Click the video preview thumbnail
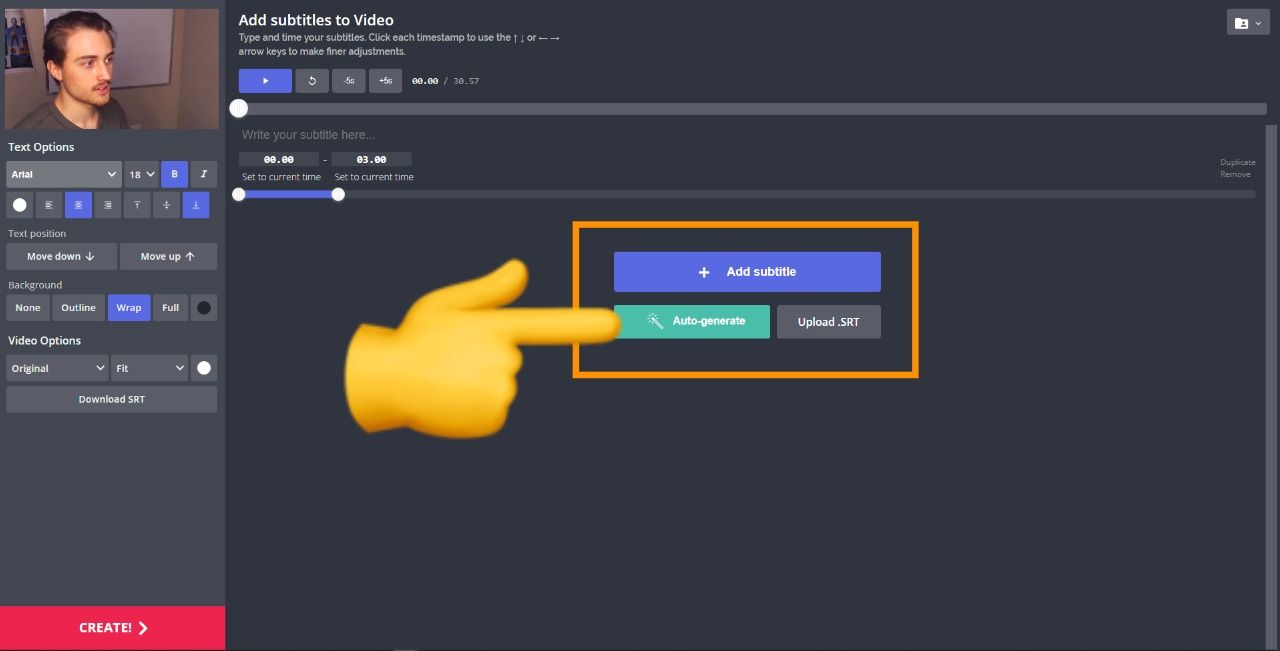Viewport: 1280px width, 651px height. tap(112, 69)
